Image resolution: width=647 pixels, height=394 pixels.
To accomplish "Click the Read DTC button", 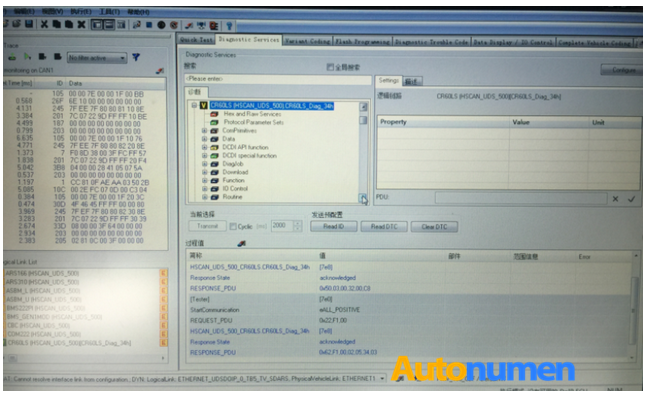I will [384, 226].
